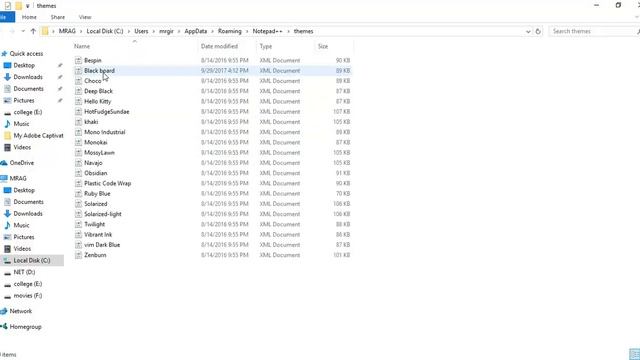640x360 pixels.
Task: Sort by Type column header
Action: (266, 46)
